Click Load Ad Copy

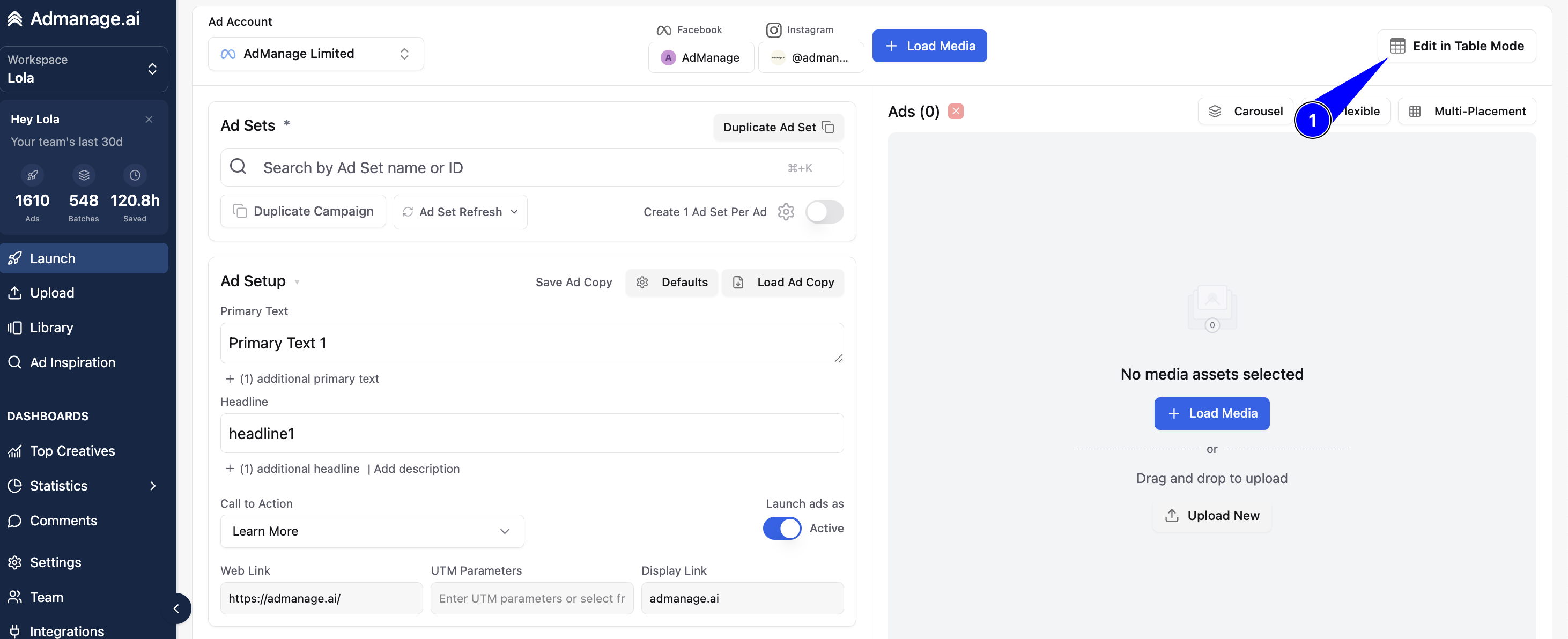pyautogui.click(x=783, y=283)
